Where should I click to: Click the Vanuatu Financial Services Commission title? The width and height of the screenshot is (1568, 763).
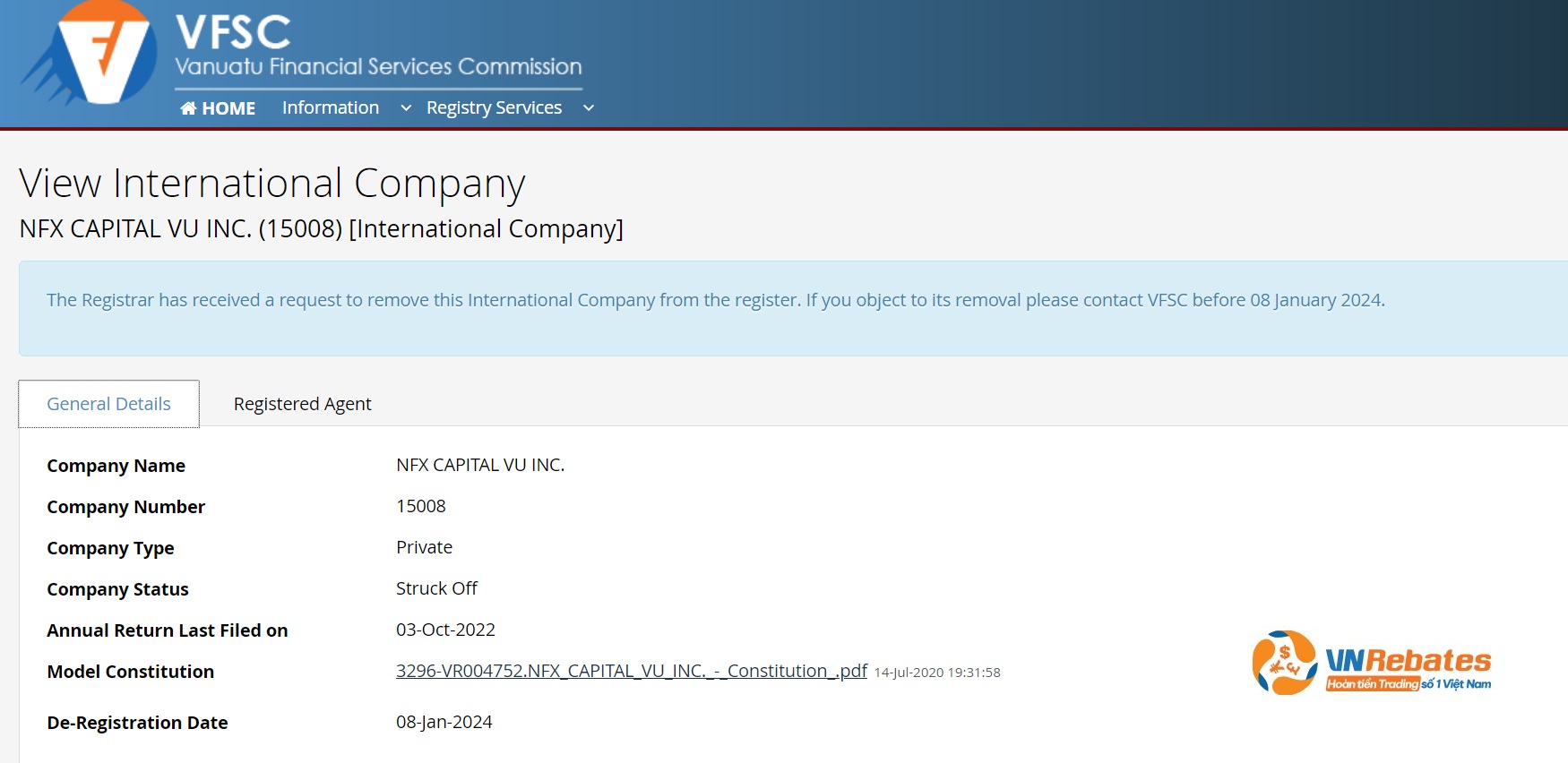tap(378, 66)
